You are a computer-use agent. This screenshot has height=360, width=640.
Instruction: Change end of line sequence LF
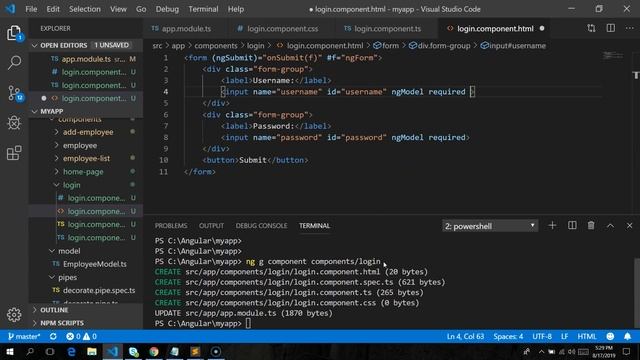coord(564,336)
